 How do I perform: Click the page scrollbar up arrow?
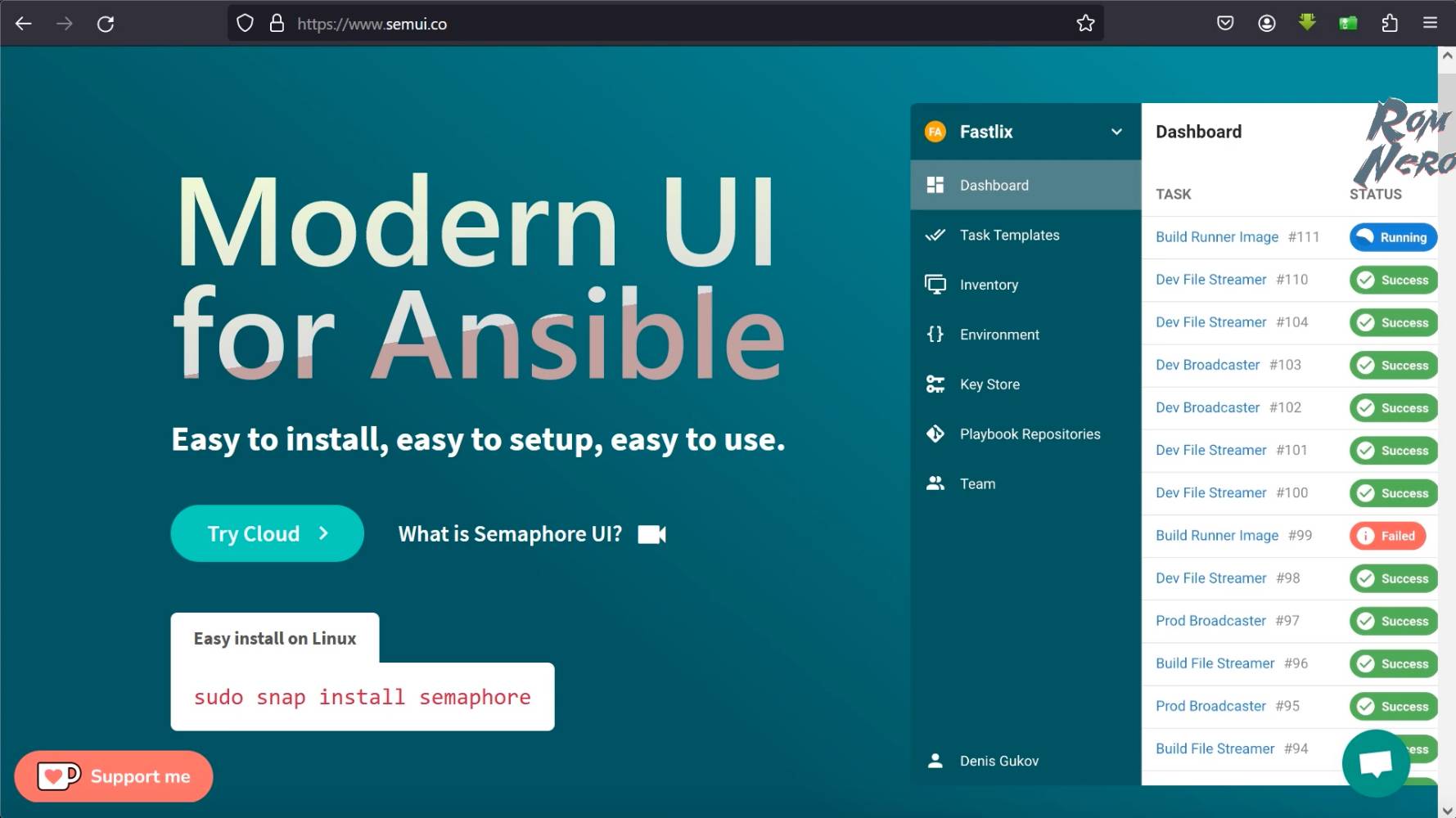1447,56
